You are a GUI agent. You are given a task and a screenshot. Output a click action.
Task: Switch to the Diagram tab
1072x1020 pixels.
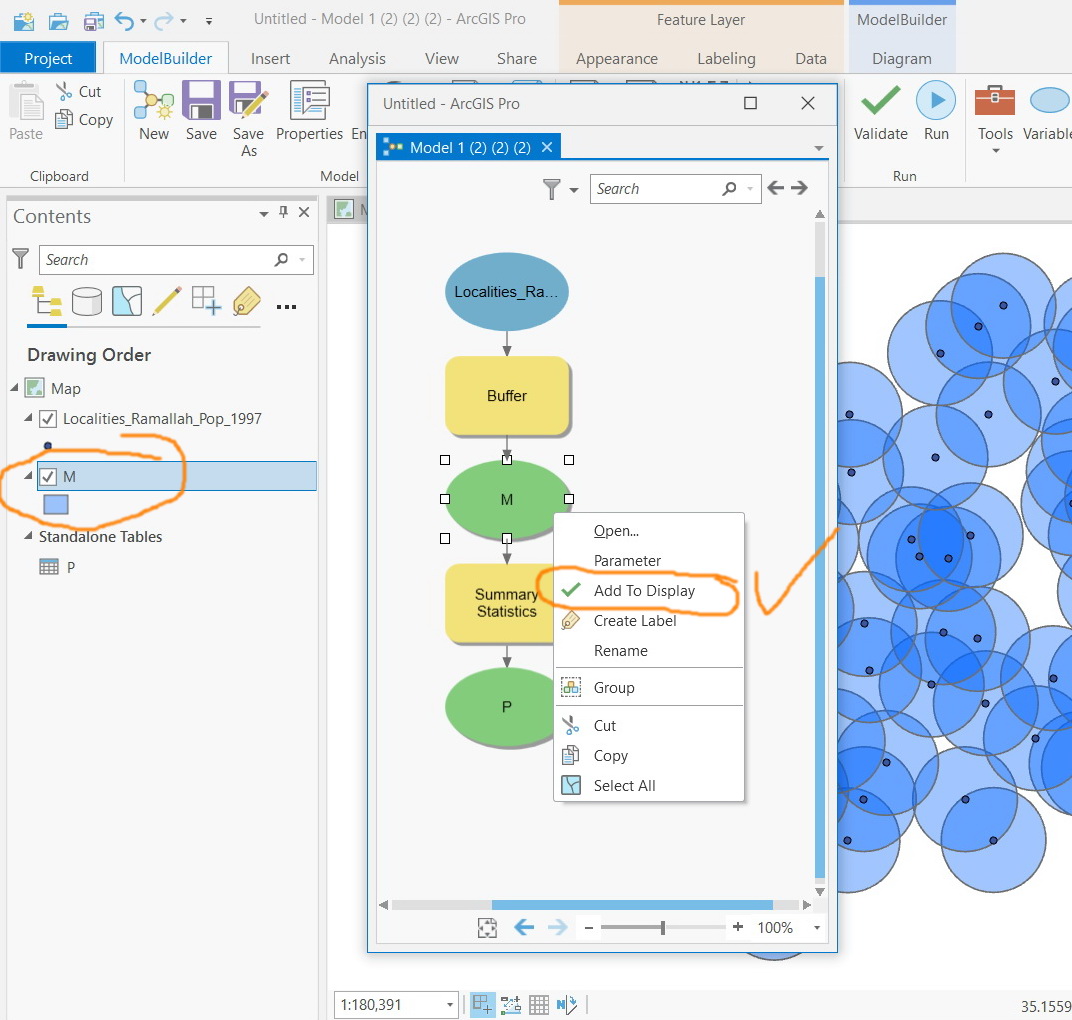click(901, 59)
